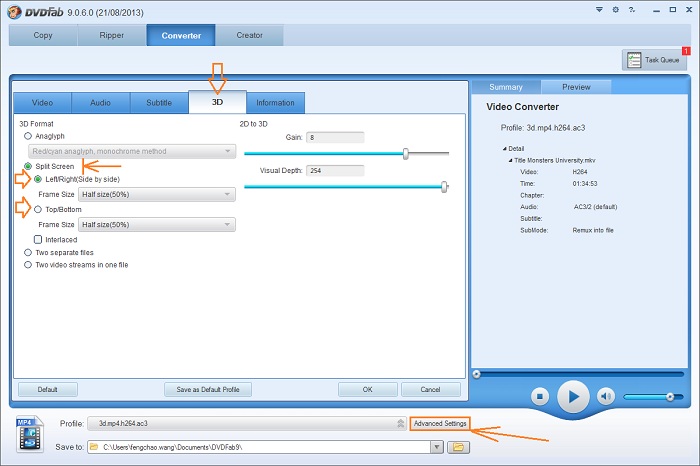Screen dimensions: 700x466
Task: Open the 3D settings tab
Action: (x=217, y=102)
